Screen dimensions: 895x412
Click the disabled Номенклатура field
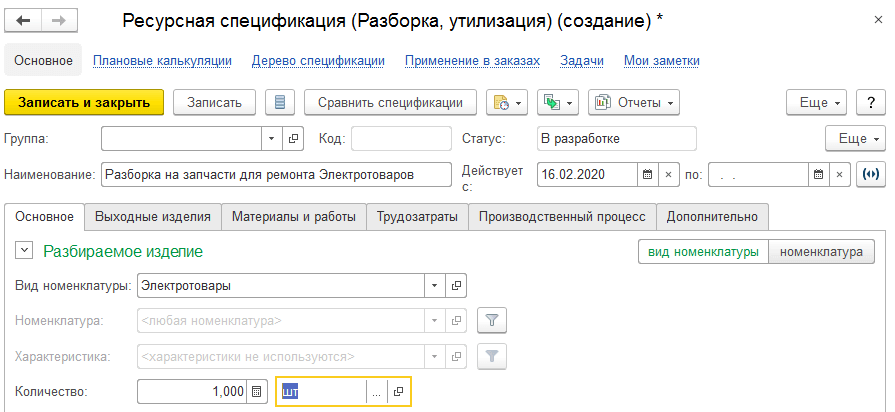pos(281,321)
